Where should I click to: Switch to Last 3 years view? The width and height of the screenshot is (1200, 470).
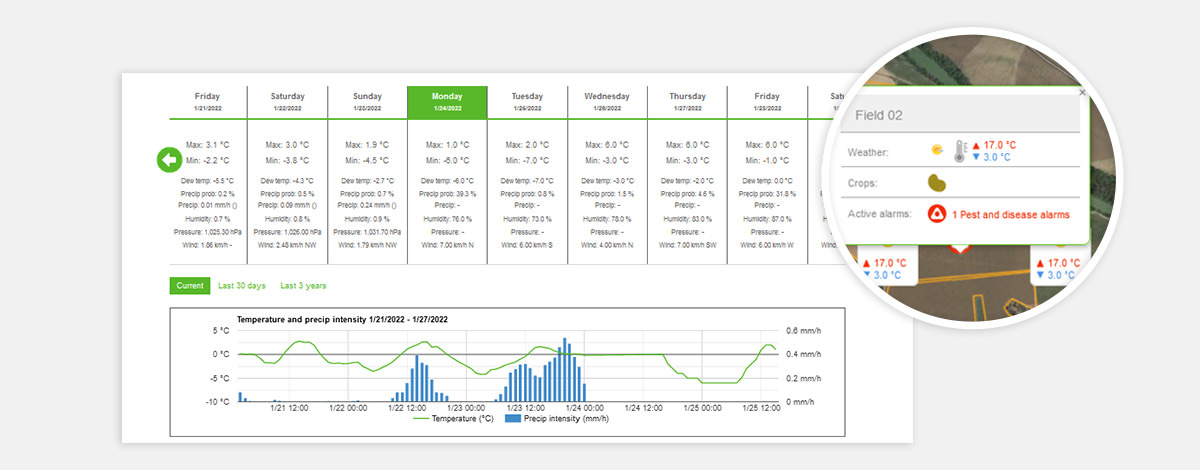[x=303, y=286]
